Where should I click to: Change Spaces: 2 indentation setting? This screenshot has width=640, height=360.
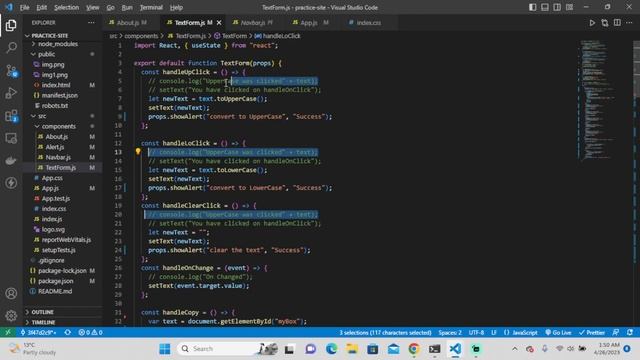[450, 332]
